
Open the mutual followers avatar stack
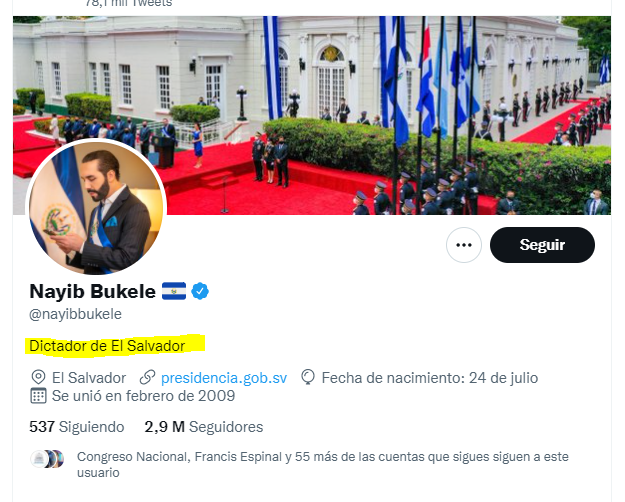(x=47, y=459)
